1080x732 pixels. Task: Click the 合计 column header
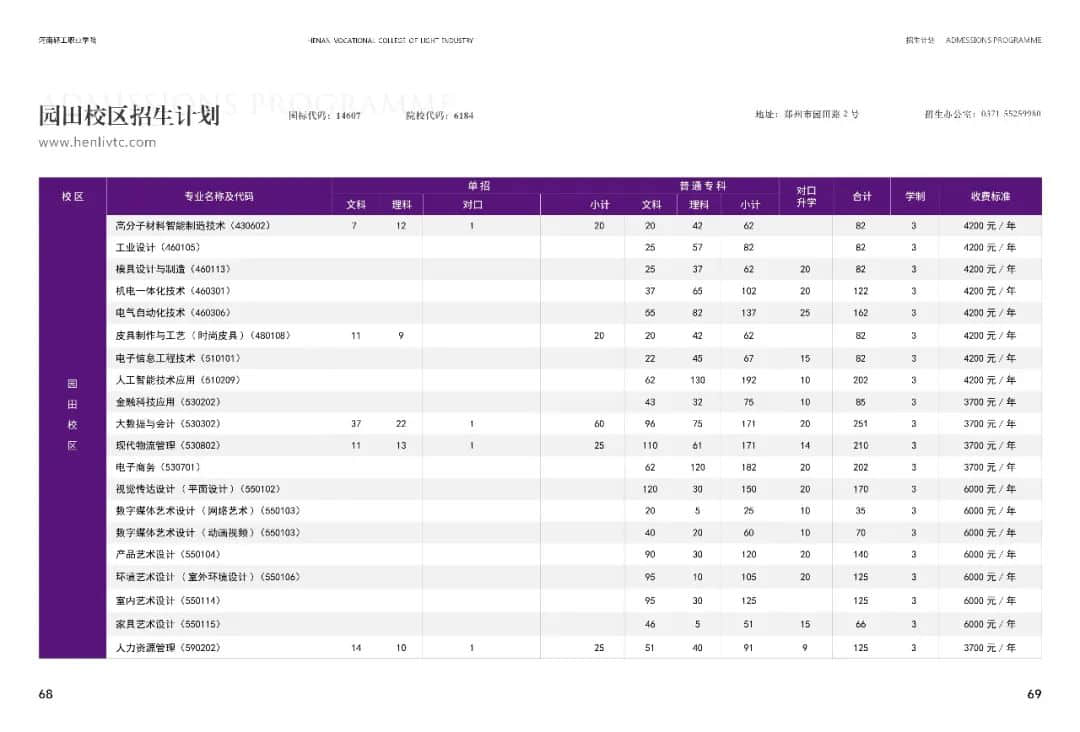point(862,196)
